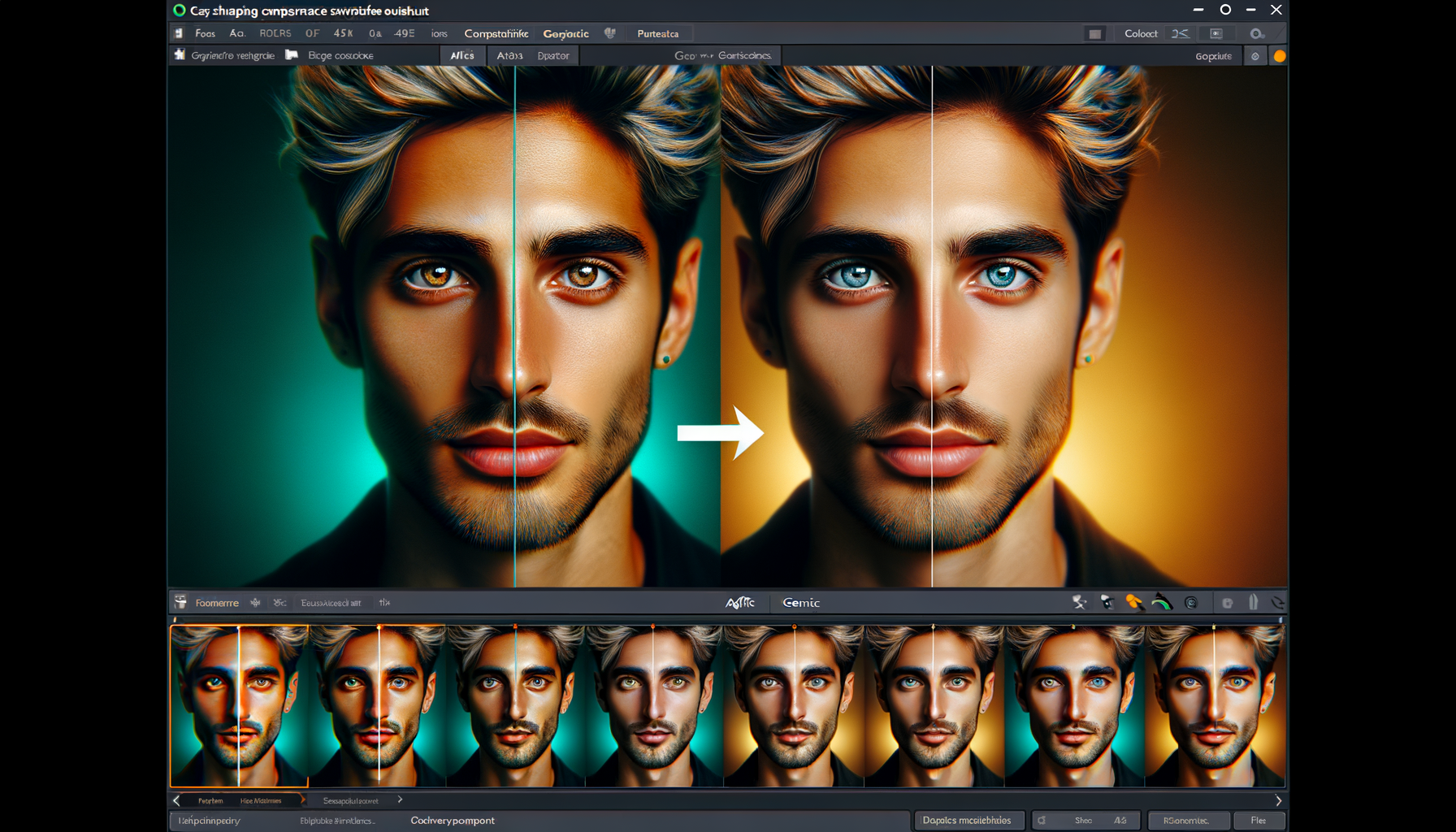Image resolution: width=1456 pixels, height=832 pixels.
Task: Select the fifth filmstrip thumbnail with yellow background
Action: point(794,705)
